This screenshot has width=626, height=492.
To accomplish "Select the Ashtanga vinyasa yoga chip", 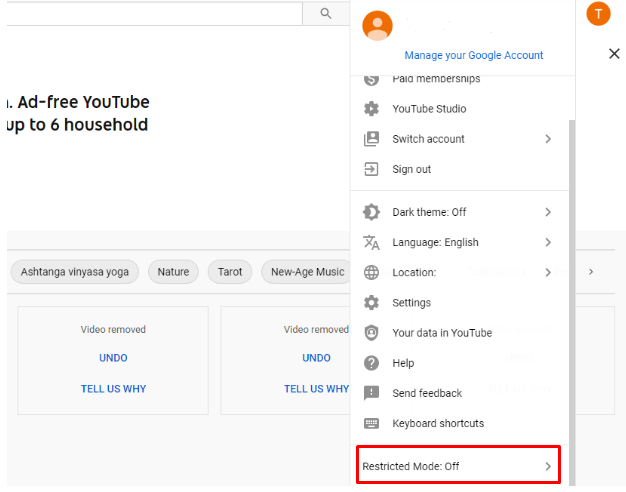I will [75, 272].
